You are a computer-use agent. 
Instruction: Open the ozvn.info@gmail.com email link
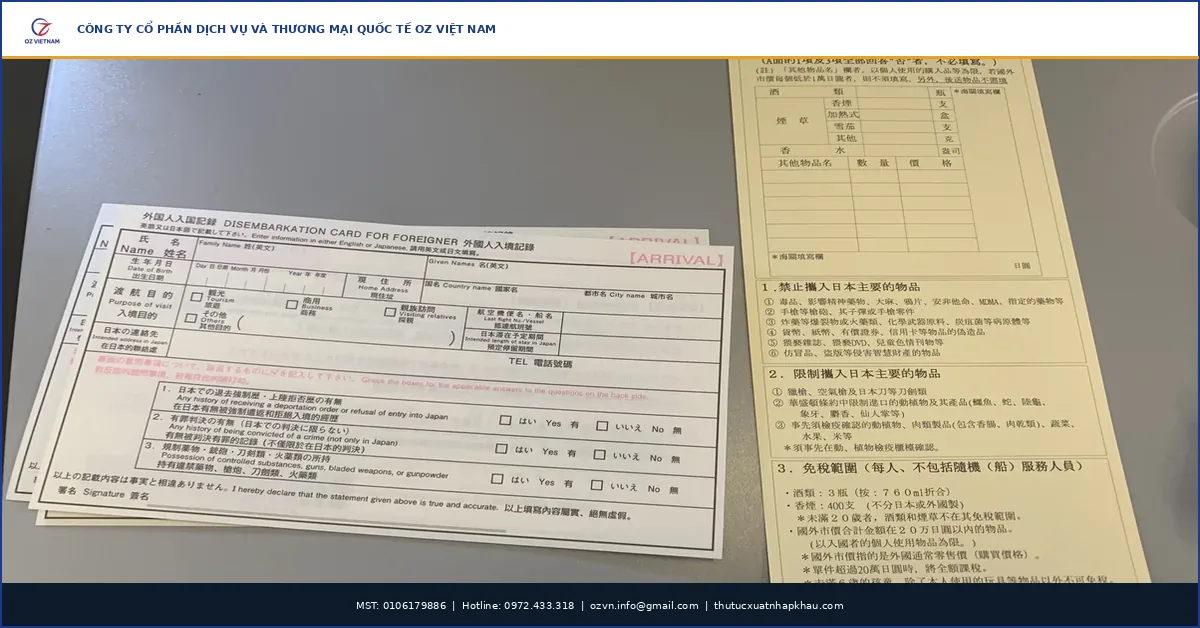pos(644,606)
